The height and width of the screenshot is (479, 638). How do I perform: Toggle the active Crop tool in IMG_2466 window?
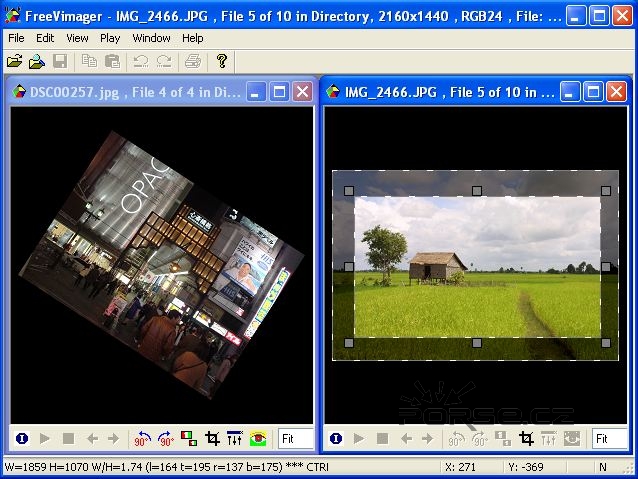(526, 439)
